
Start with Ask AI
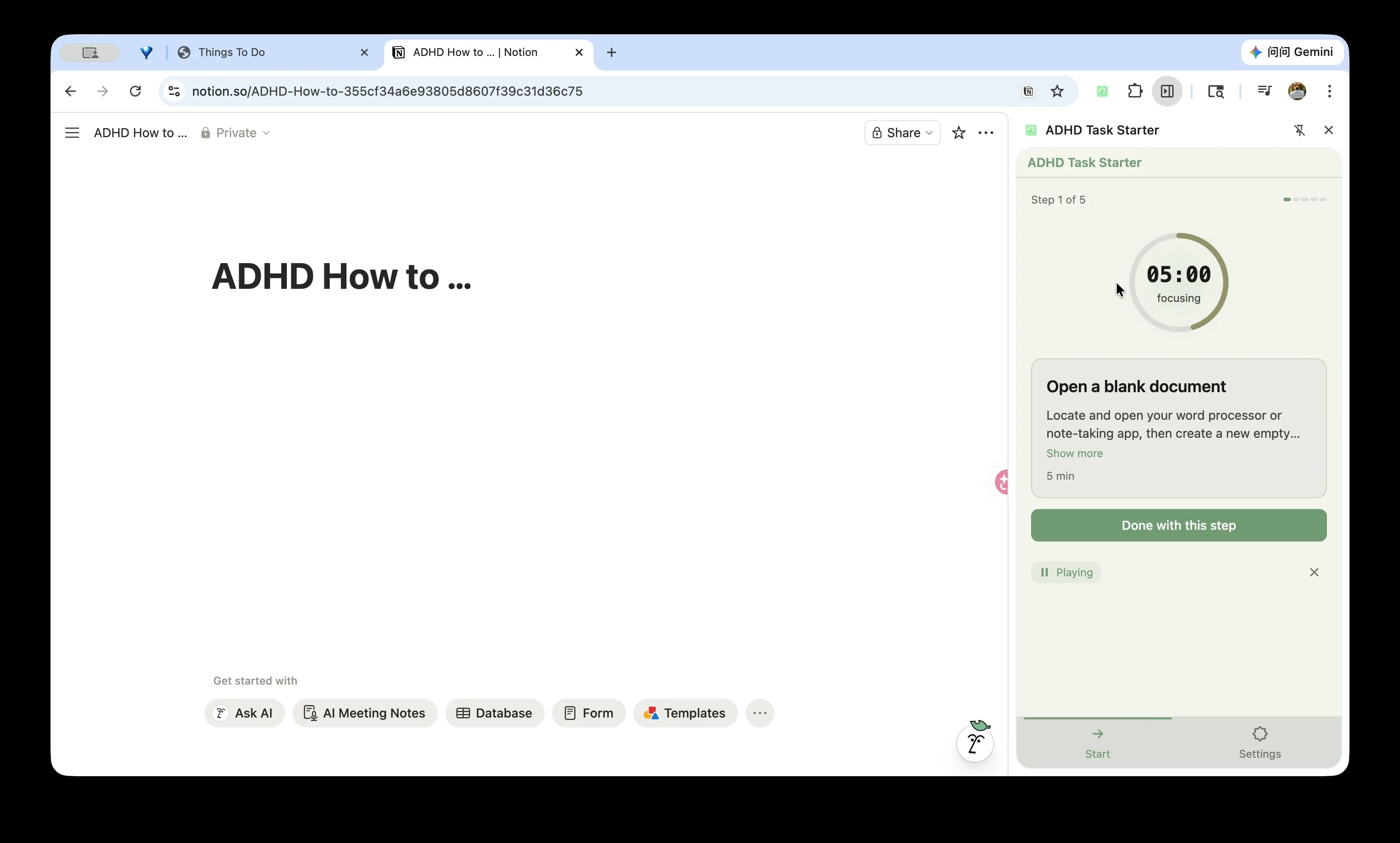tap(244, 713)
